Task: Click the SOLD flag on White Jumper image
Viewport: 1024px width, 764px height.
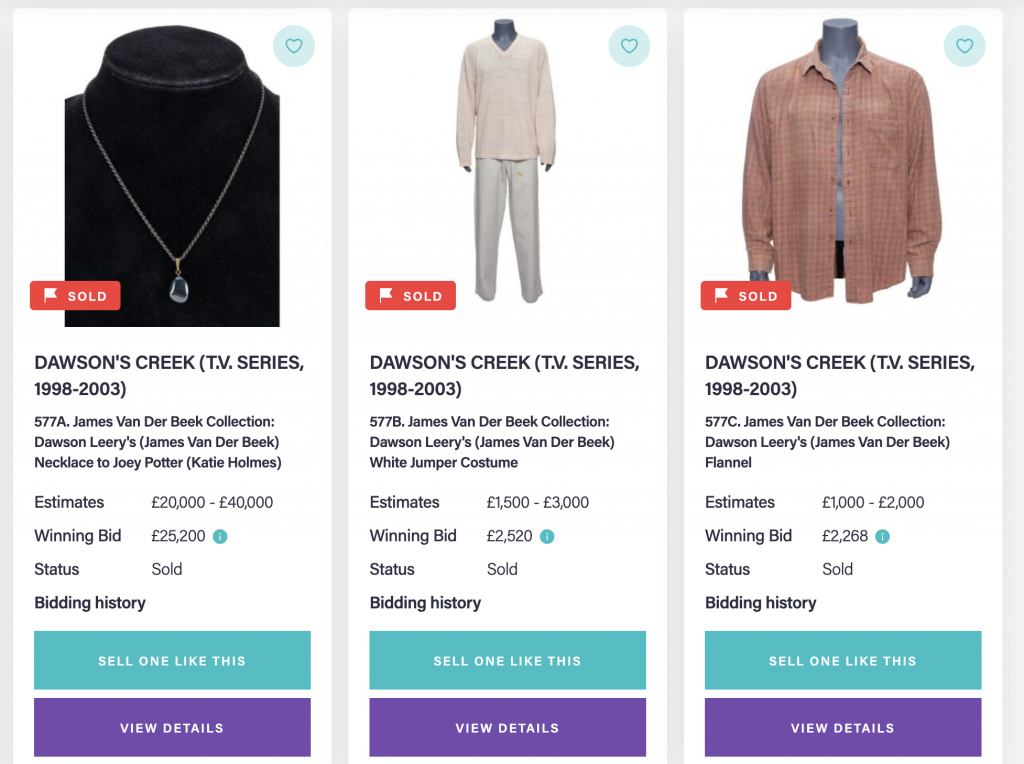Action: point(411,296)
